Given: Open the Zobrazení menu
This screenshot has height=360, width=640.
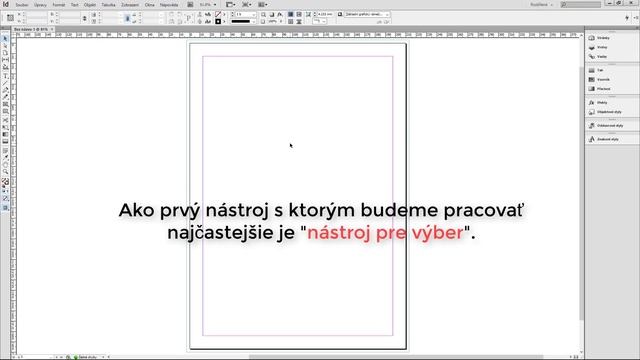Looking at the screenshot, I should (x=130, y=5).
